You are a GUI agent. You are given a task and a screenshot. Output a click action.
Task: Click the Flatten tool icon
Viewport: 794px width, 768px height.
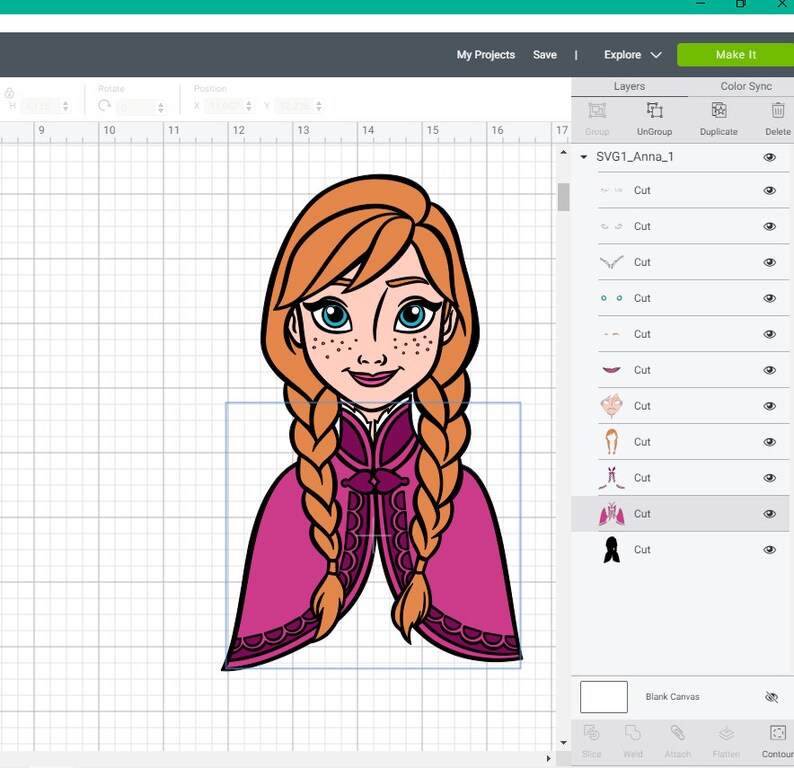click(726, 734)
